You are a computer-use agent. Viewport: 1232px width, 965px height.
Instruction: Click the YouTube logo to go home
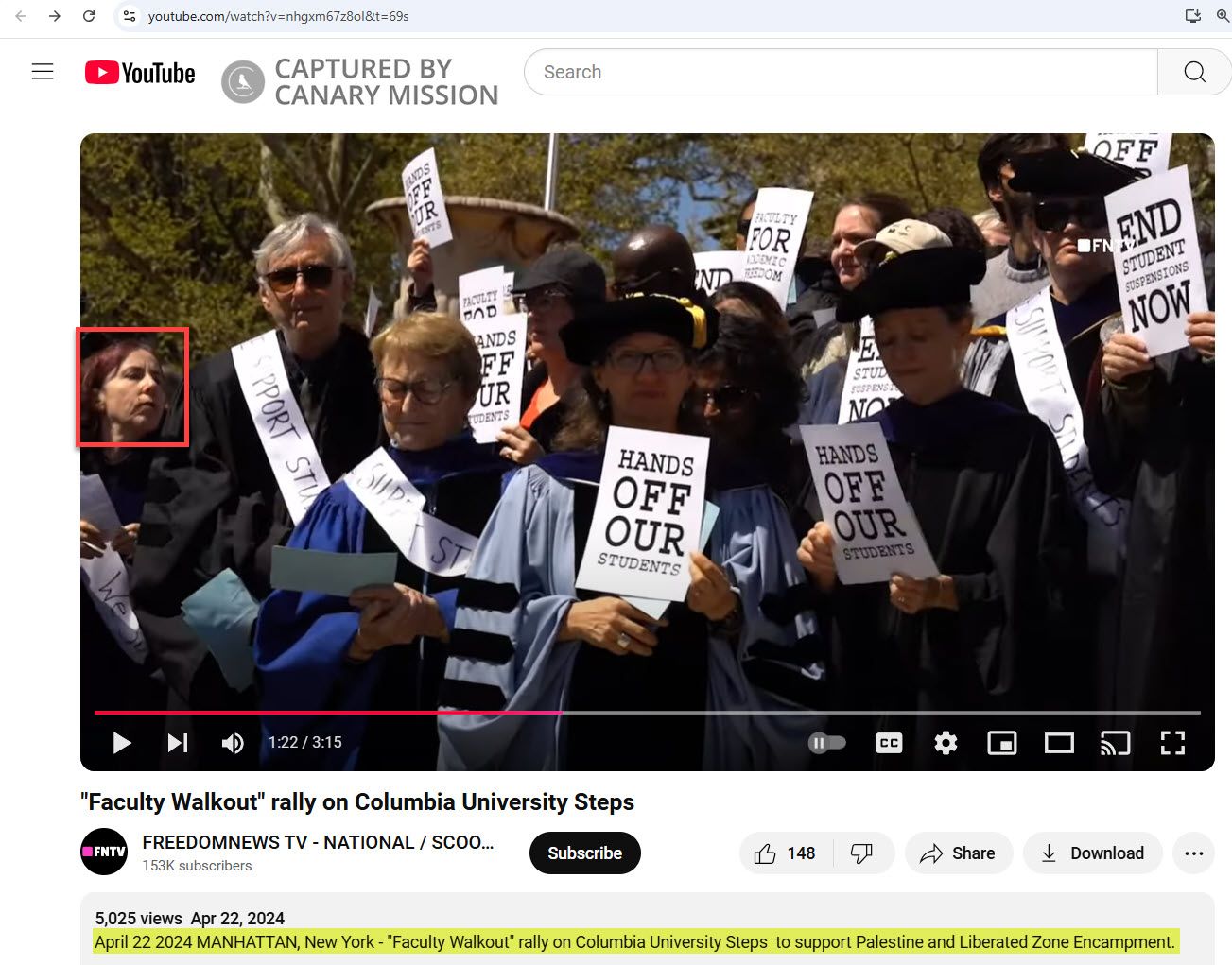click(x=140, y=73)
